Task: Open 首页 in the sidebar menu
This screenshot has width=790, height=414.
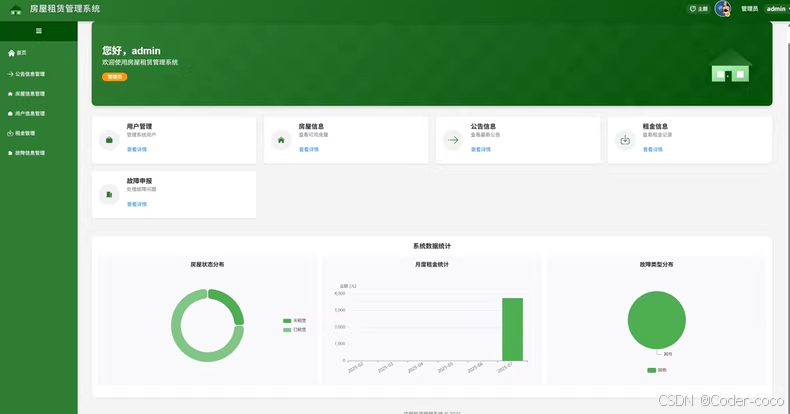Action: tap(39, 53)
